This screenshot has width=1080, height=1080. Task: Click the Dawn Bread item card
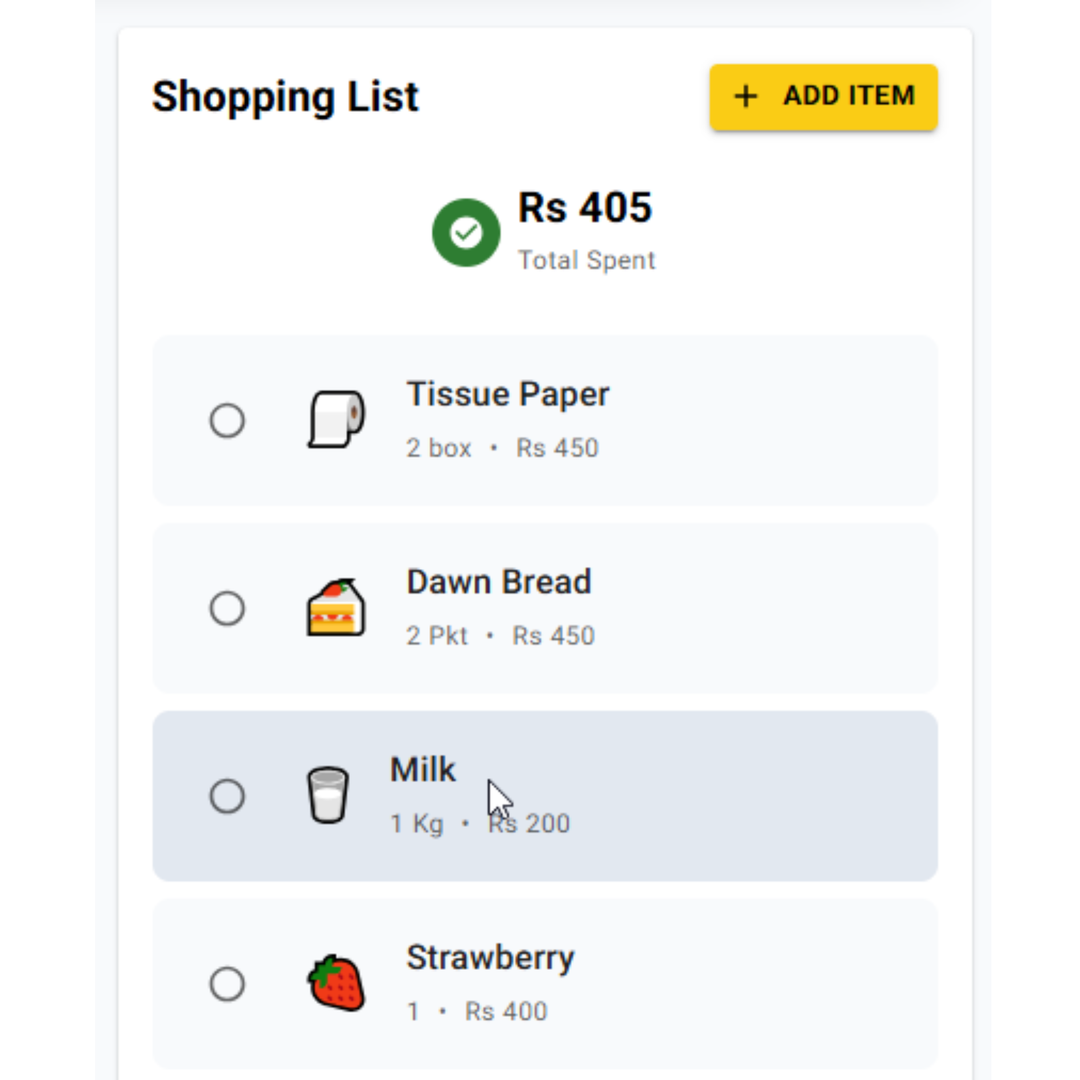(650, 608)
